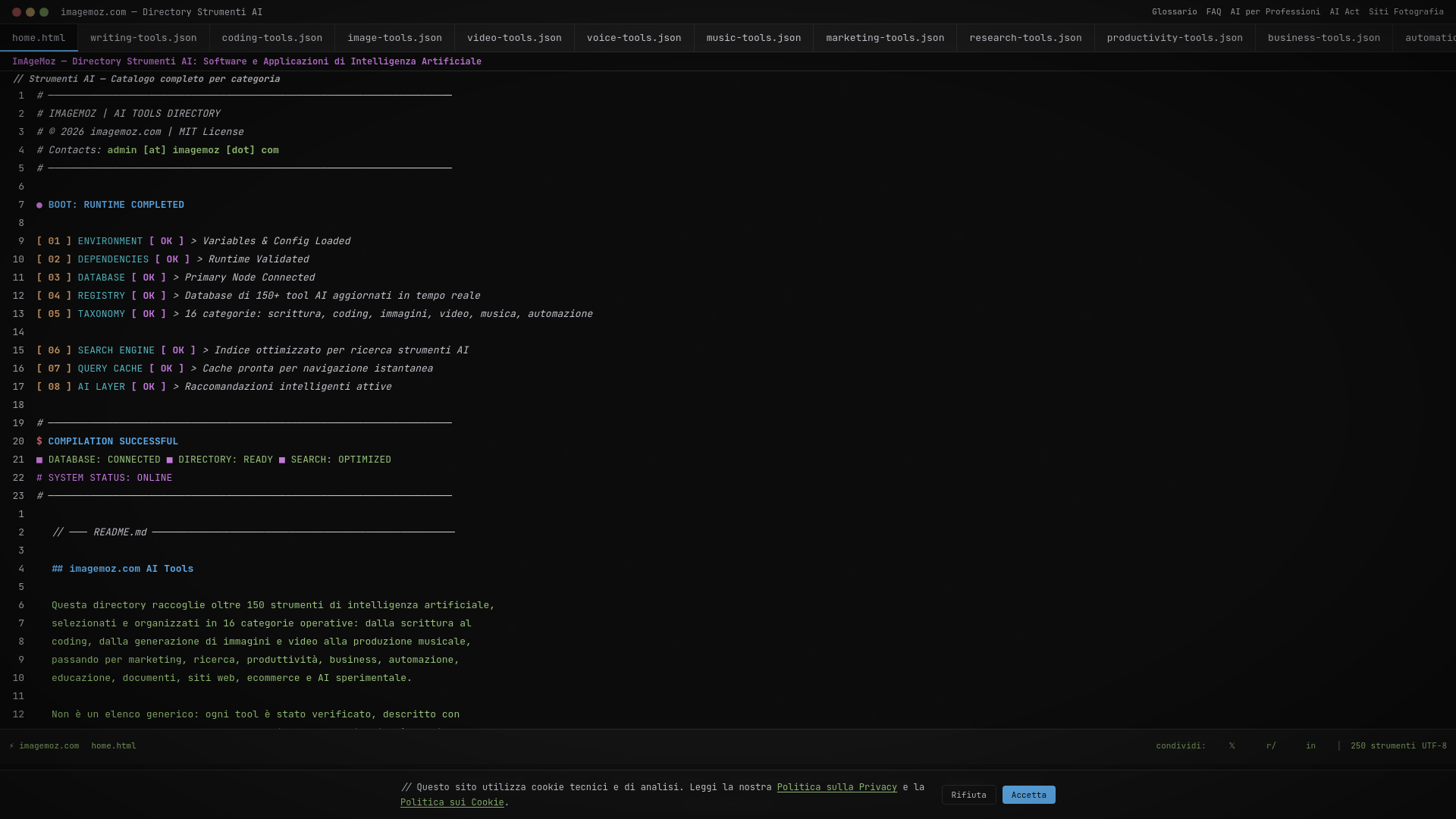Viewport: 1456px width, 819px height.
Task: Share on LinkedIn via in icon
Action: [1310, 746]
